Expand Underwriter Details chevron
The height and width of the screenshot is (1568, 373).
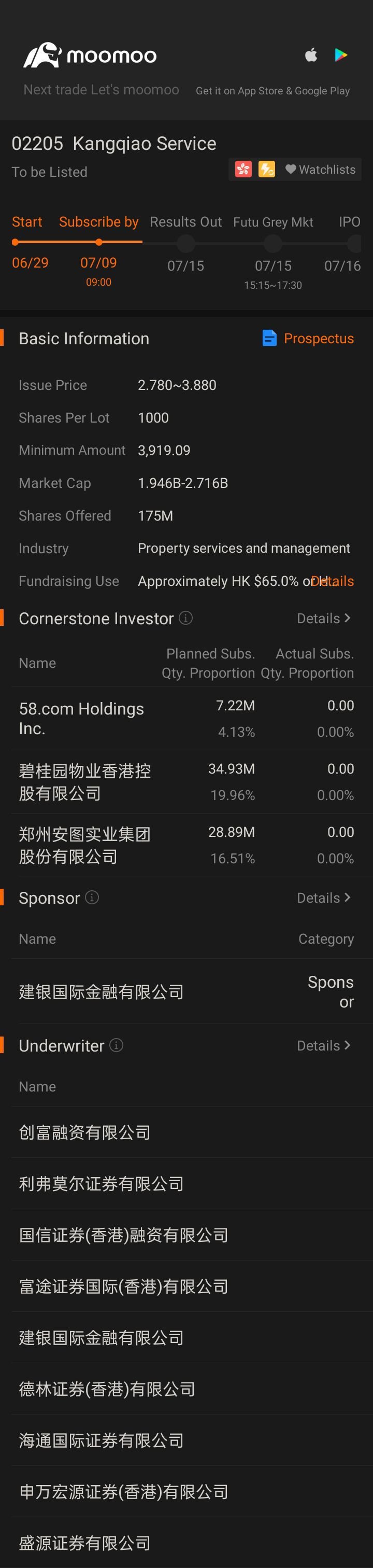(x=348, y=1046)
